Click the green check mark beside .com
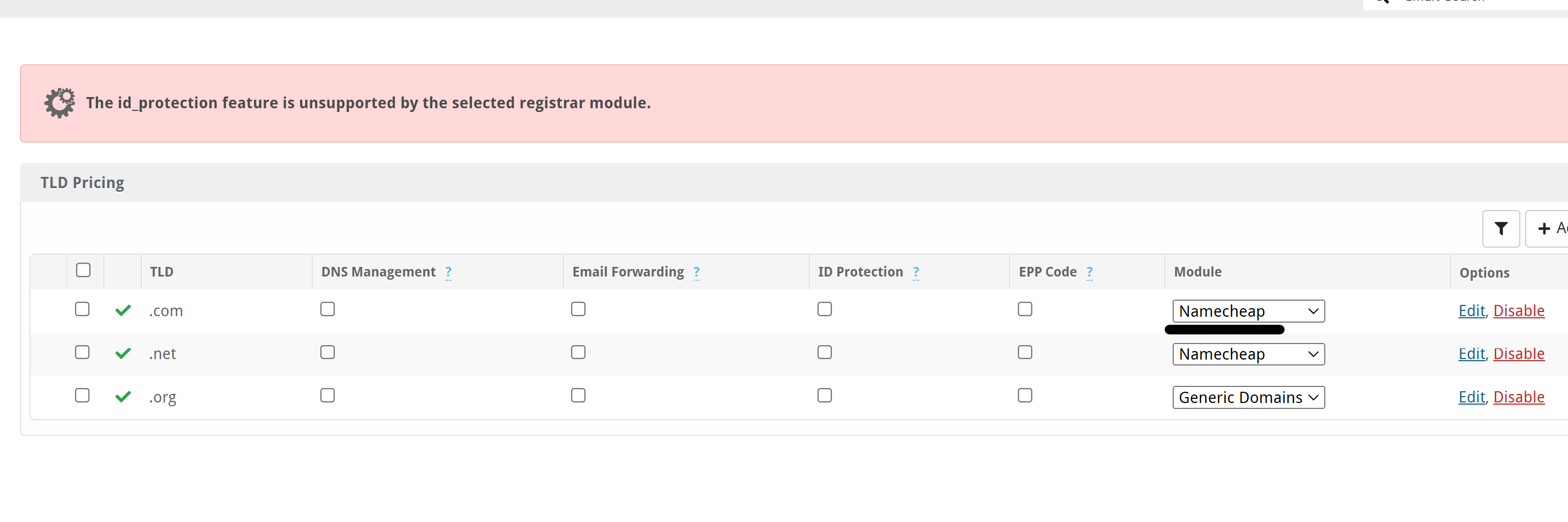Image resolution: width=1568 pixels, height=522 pixels. click(x=123, y=310)
